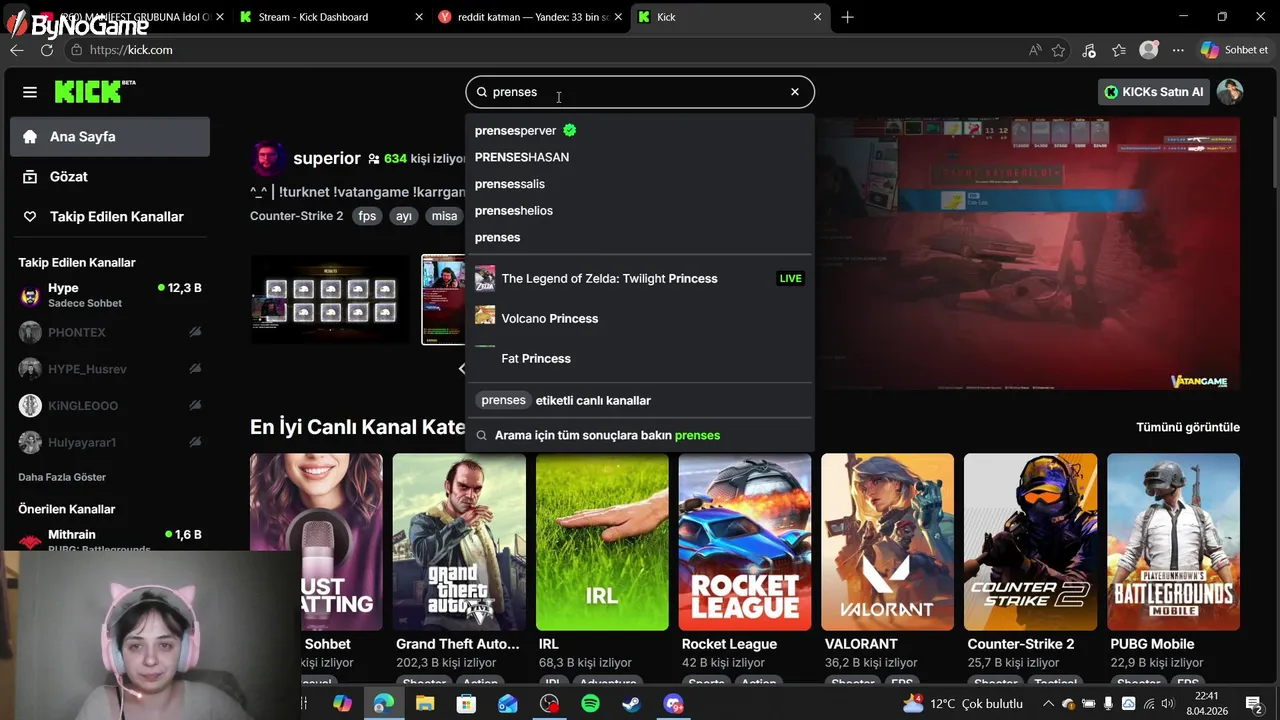Click the kick.com address bar
Screen dimensions: 1280x720
[x=545, y=50]
